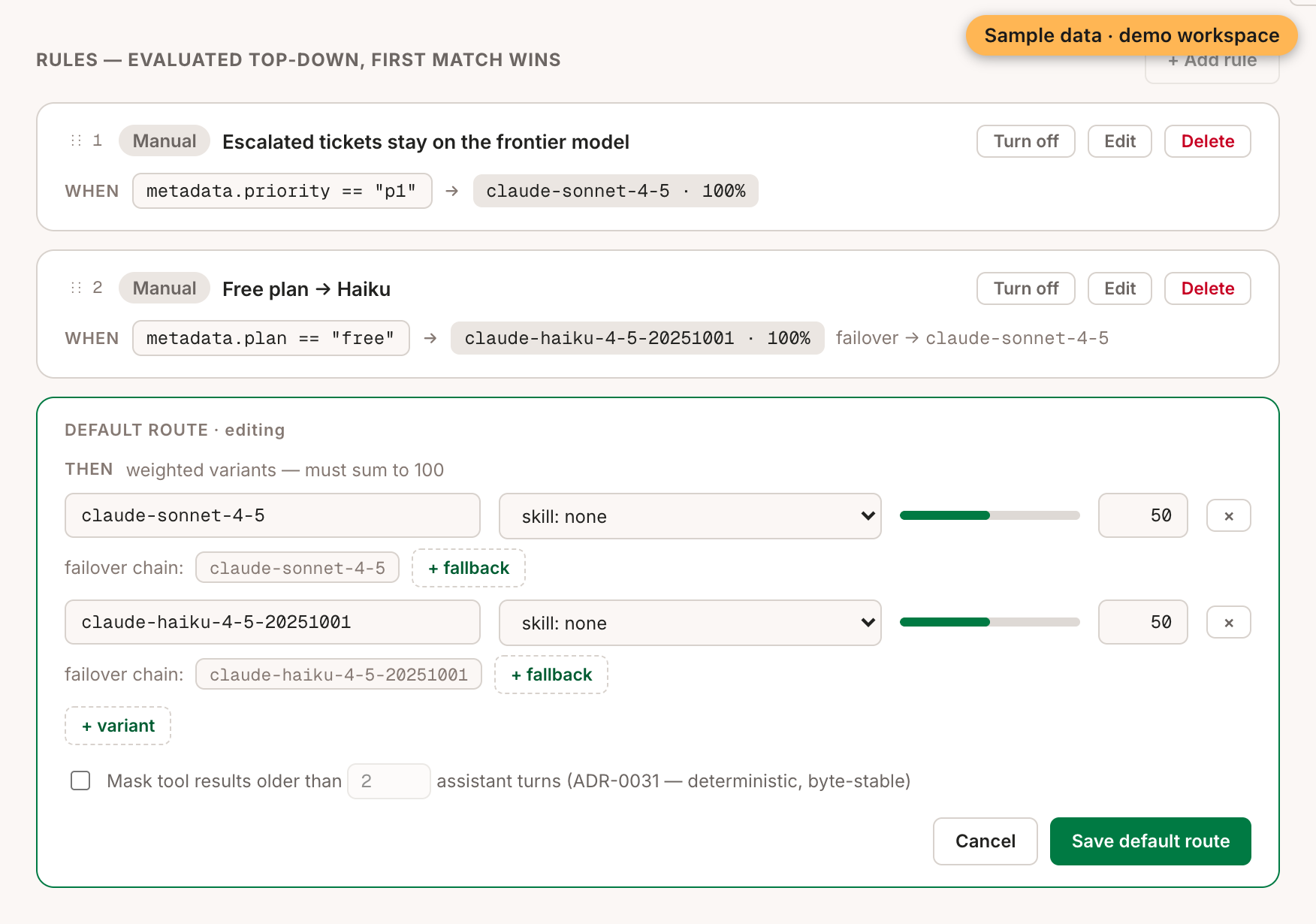Turn off the Escalated tickets rule
1316x924 pixels.
(x=1025, y=141)
